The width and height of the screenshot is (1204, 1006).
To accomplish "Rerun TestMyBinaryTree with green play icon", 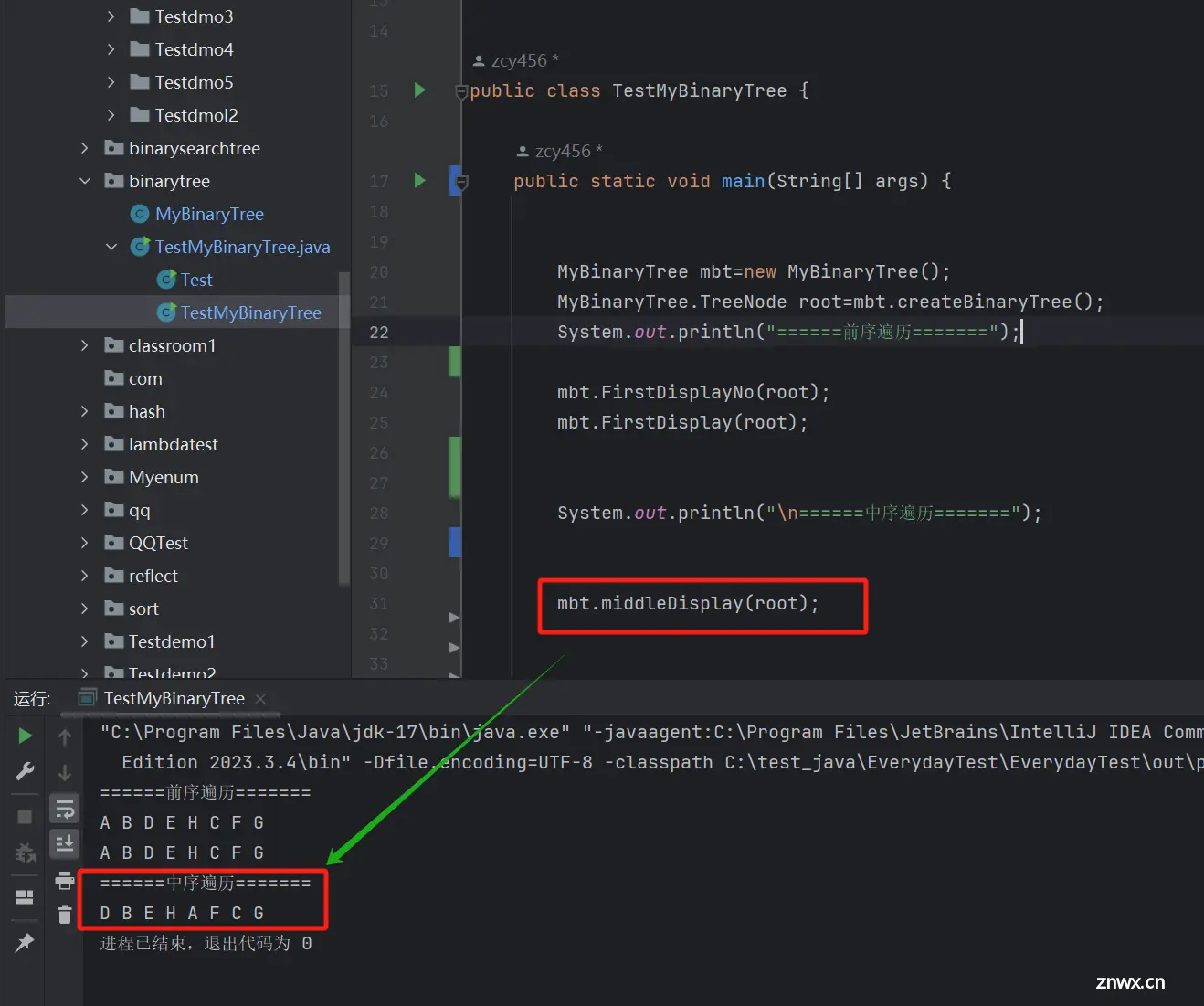I will (25, 736).
